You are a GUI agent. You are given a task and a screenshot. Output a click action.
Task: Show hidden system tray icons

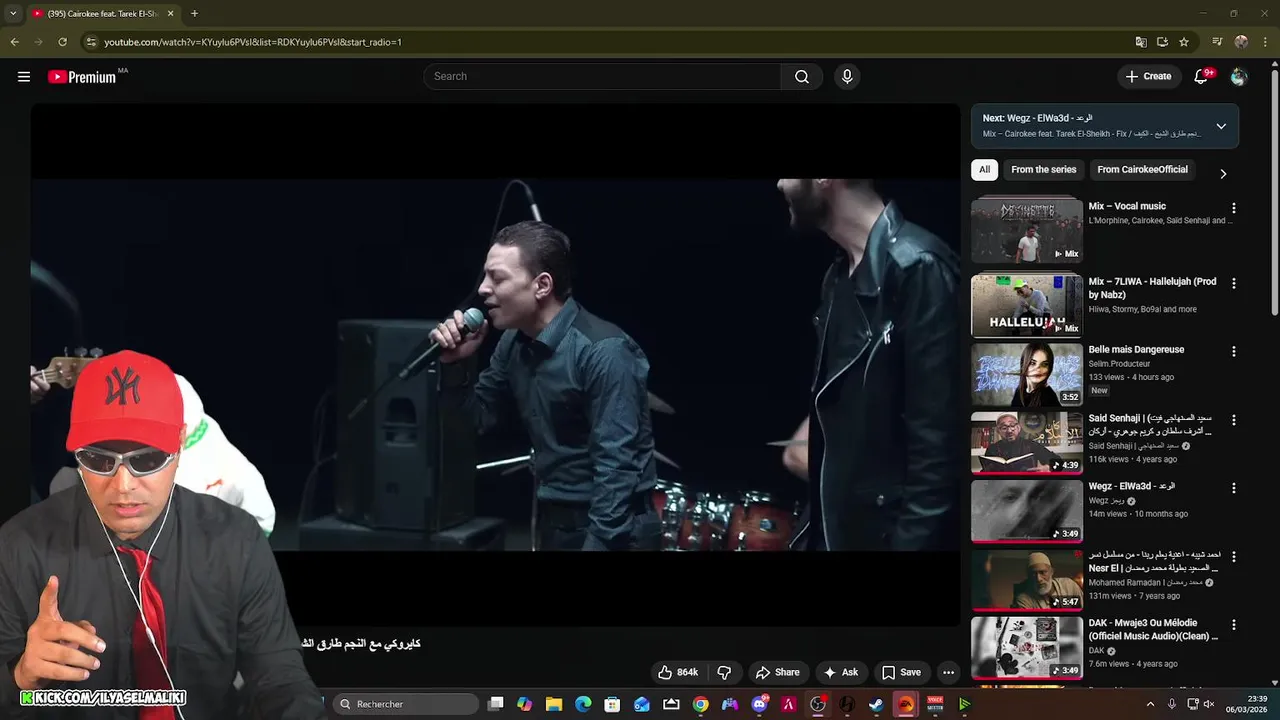pyautogui.click(x=1150, y=704)
